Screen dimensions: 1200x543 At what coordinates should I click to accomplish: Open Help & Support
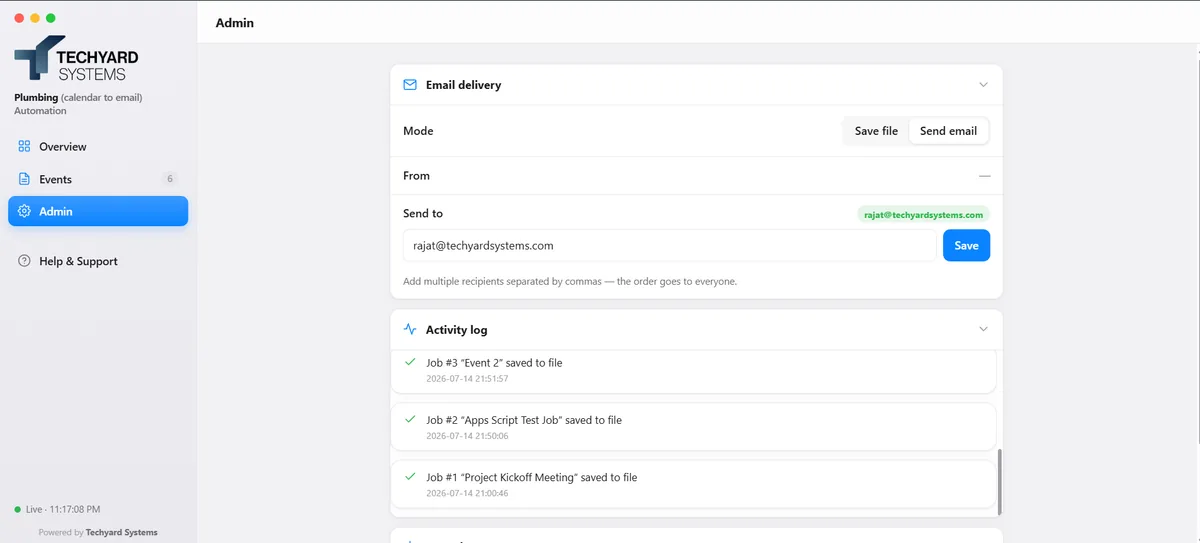point(98,261)
